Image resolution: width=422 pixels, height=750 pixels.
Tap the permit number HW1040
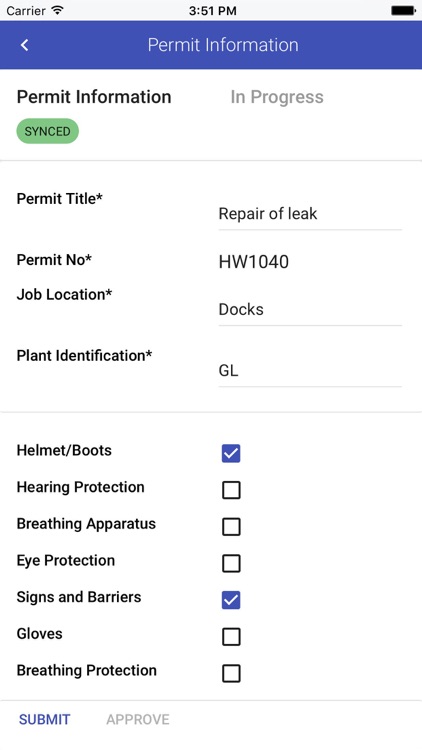254,262
